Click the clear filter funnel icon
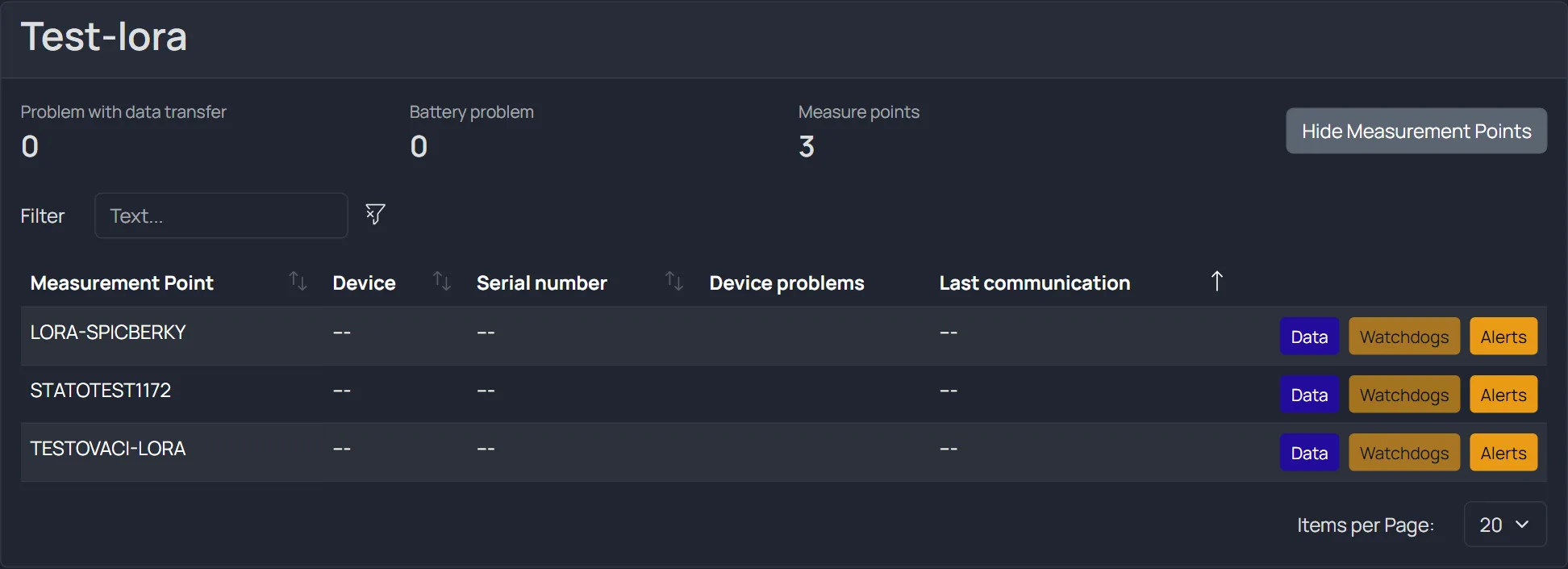Image resolution: width=1568 pixels, height=569 pixels. coord(375,214)
